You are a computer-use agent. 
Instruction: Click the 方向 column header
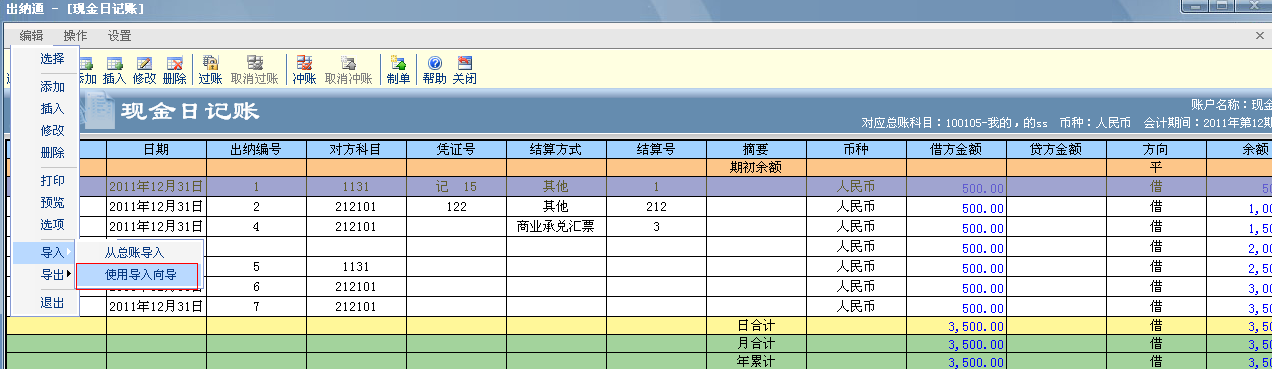coord(1156,149)
